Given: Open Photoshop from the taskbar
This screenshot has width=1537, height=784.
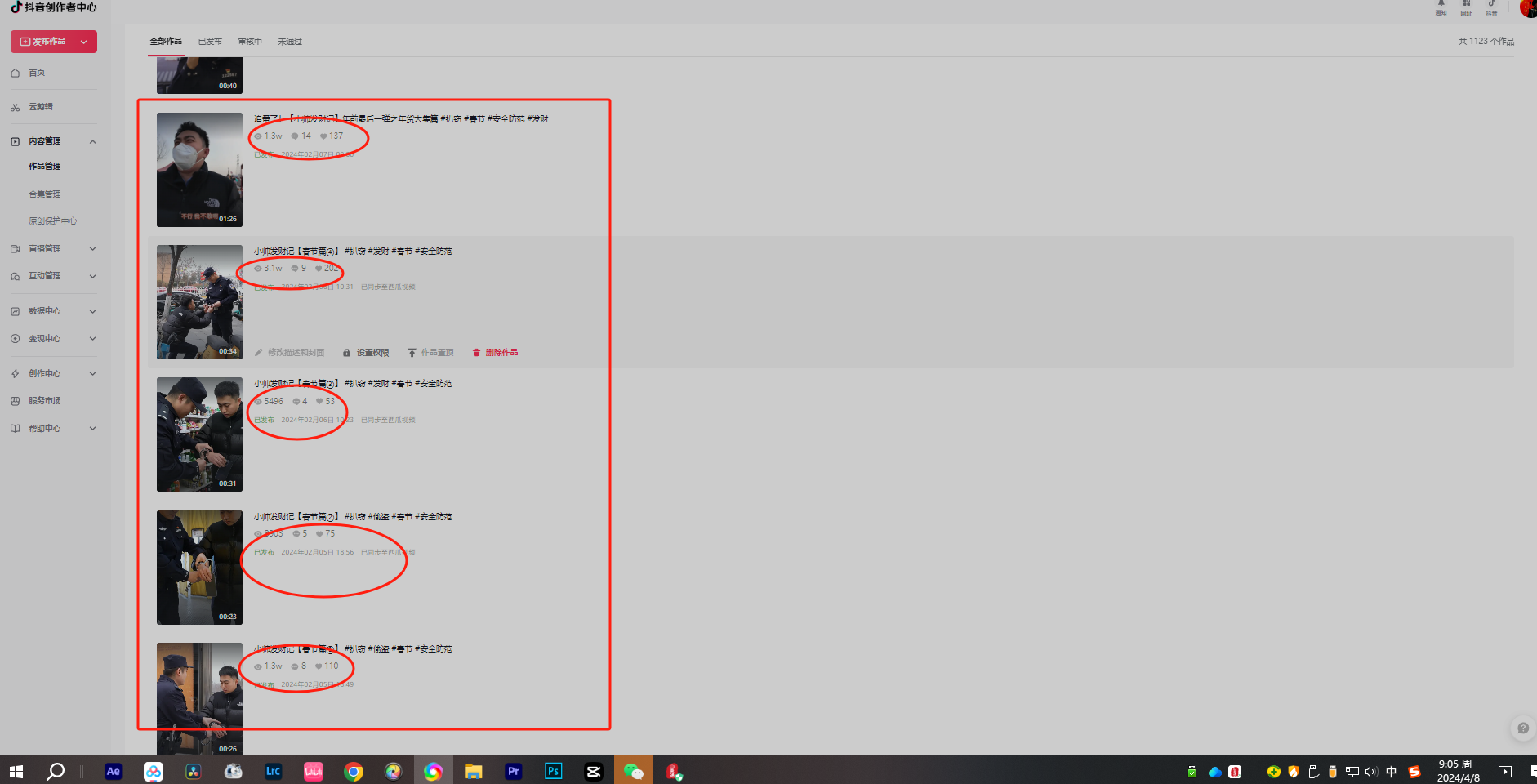Looking at the screenshot, I should (x=554, y=771).
